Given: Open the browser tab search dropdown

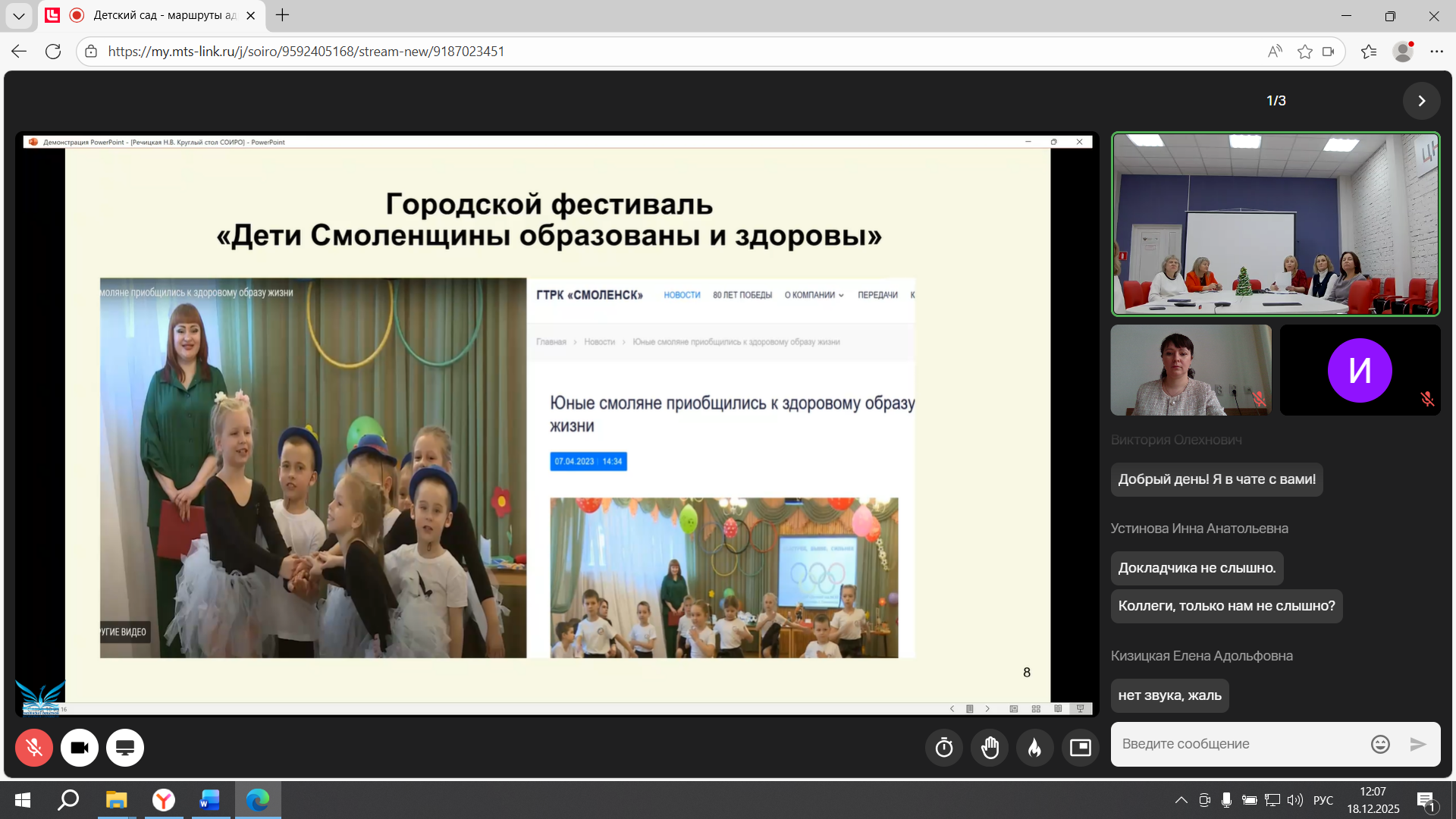Looking at the screenshot, I should [18, 15].
